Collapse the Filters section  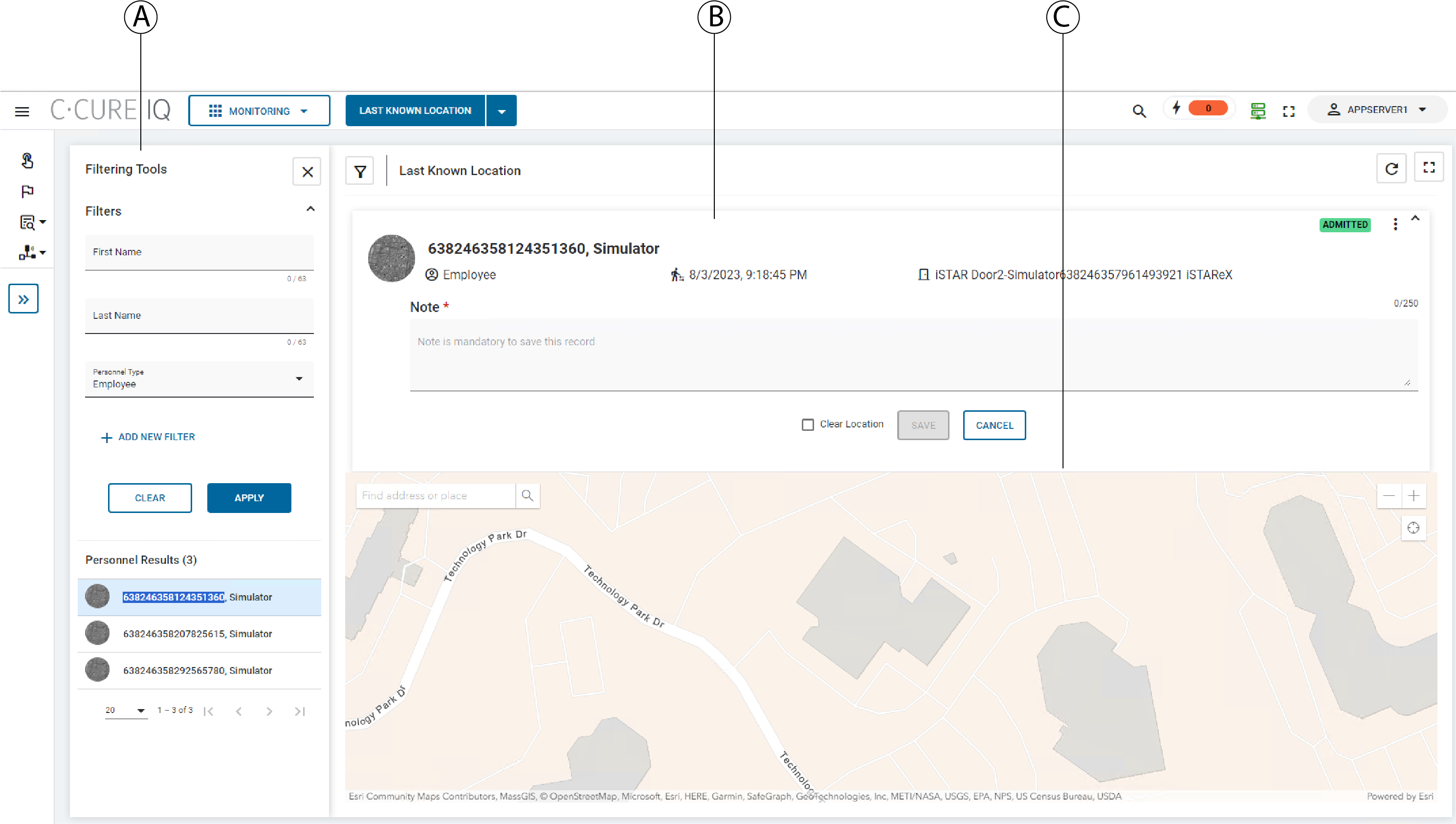[310, 209]
